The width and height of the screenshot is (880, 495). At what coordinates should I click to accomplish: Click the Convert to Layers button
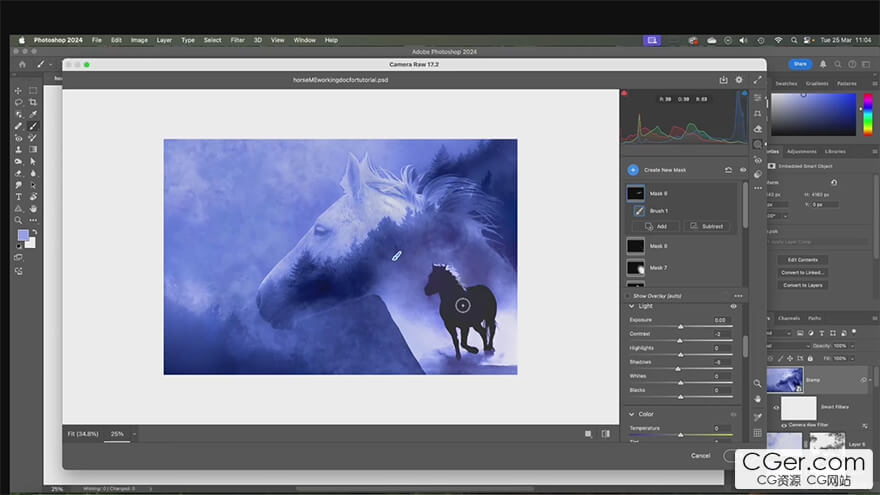[803, 285]
